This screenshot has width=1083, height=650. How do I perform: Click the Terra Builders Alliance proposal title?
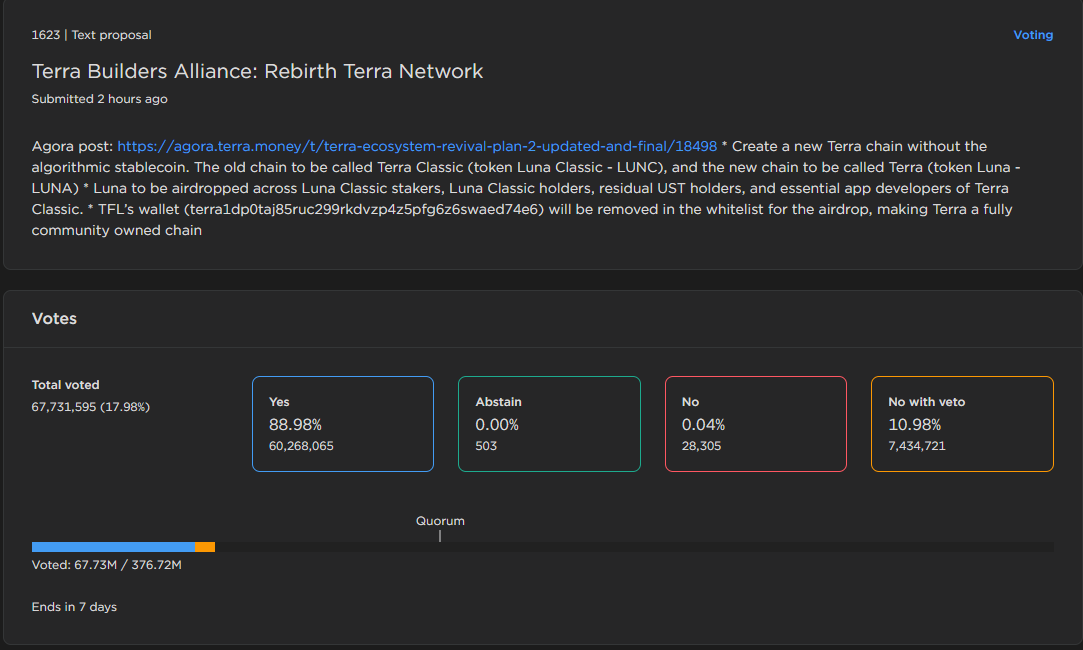pos(257,71)
